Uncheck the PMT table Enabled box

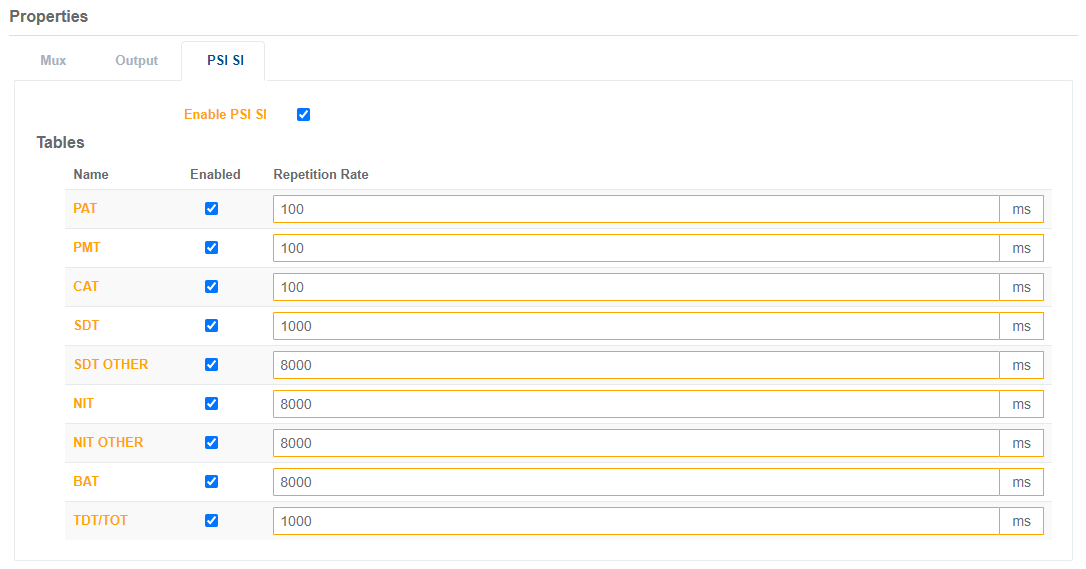211,247
